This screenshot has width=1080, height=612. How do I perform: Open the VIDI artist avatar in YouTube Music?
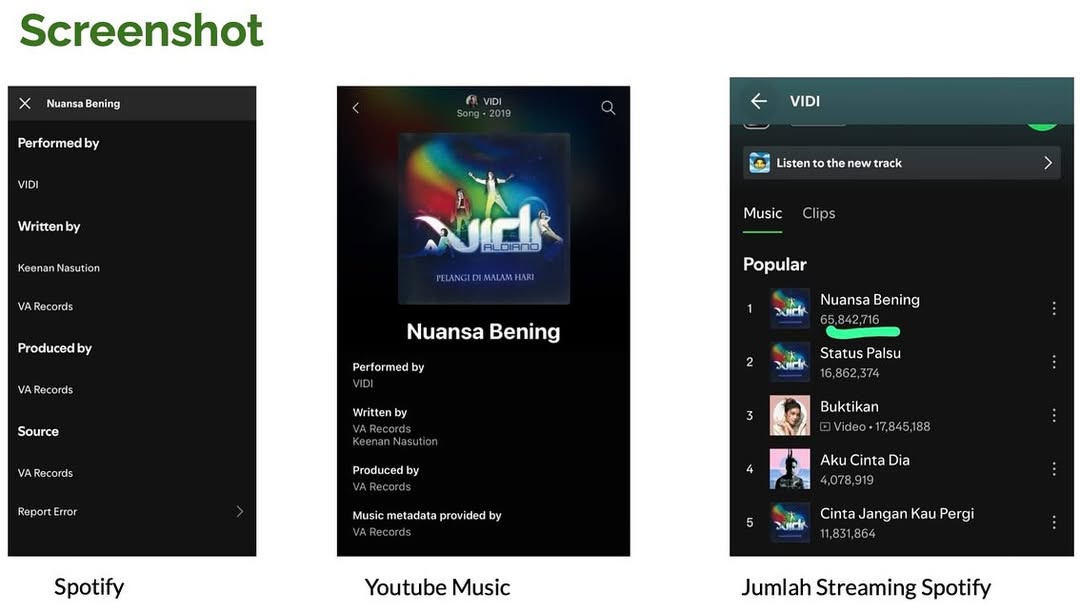(x=472, y=101)
